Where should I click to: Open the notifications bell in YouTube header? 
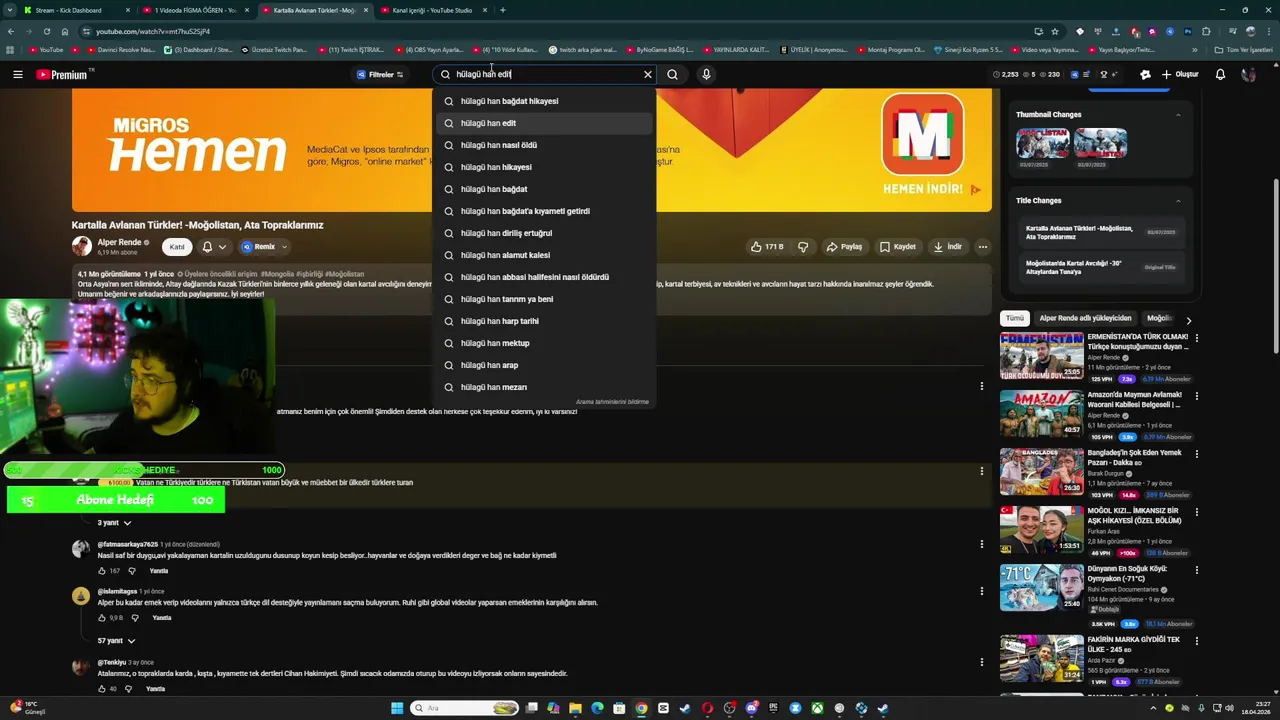(x=1220, y=74)
